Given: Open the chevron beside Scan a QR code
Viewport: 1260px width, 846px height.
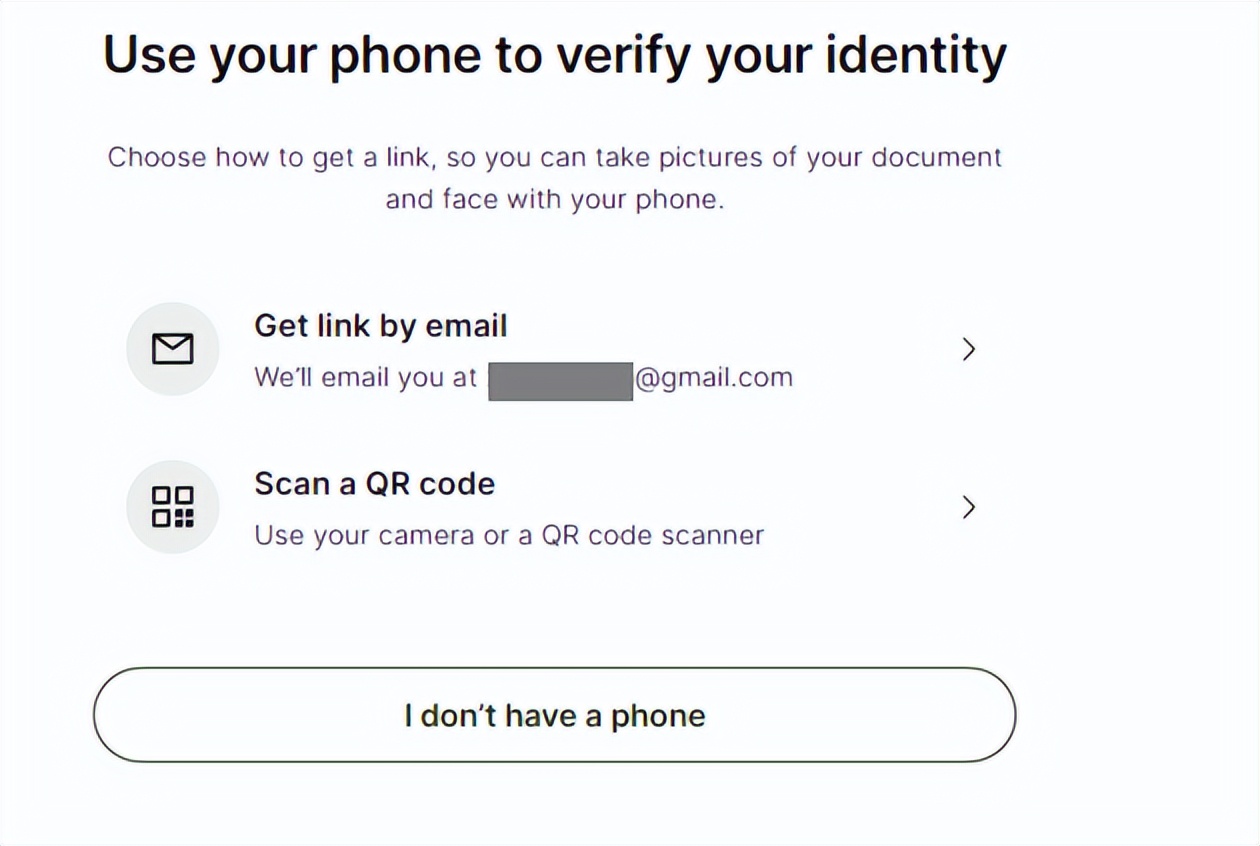Looking at the screenshot, I should tap(967, 507).
